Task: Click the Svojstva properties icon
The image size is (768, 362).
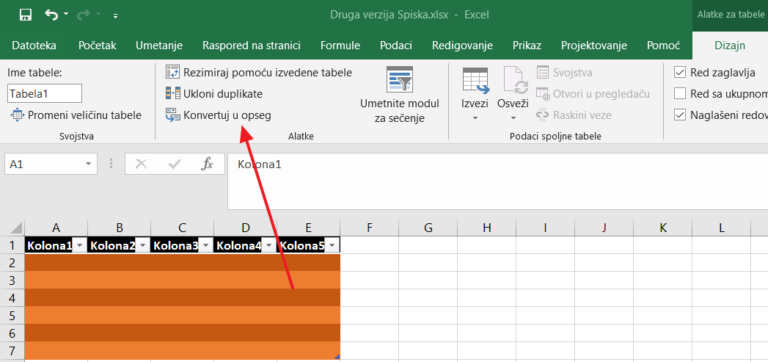Action: coord(542,72)
